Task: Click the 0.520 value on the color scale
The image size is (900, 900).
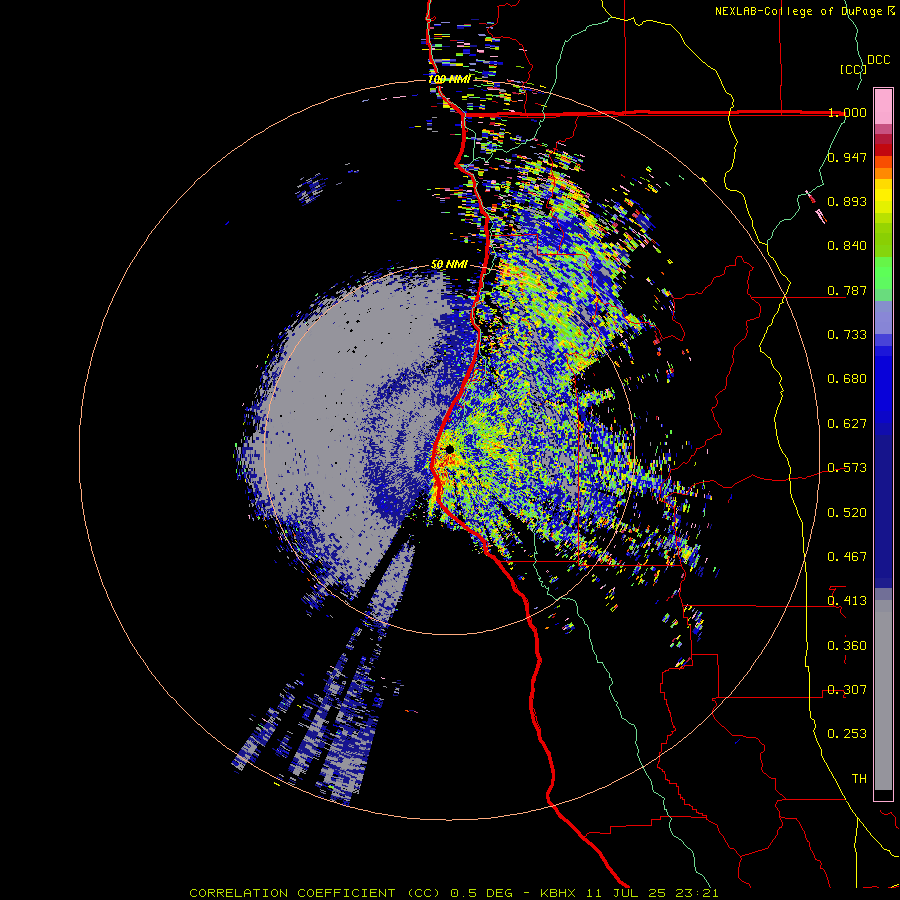Action: [x=847, y=513]
